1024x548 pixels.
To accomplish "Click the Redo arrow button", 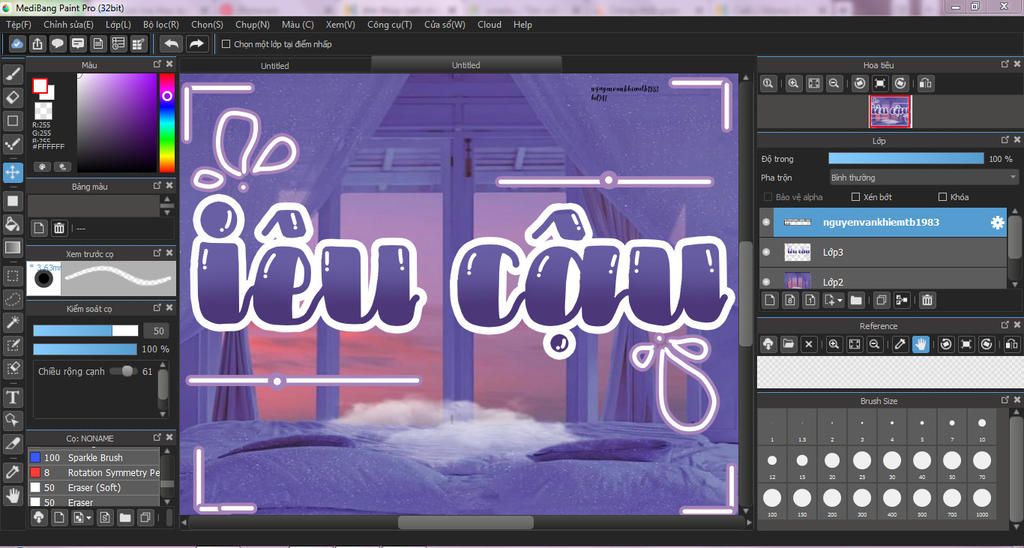I will pos(196,44).
